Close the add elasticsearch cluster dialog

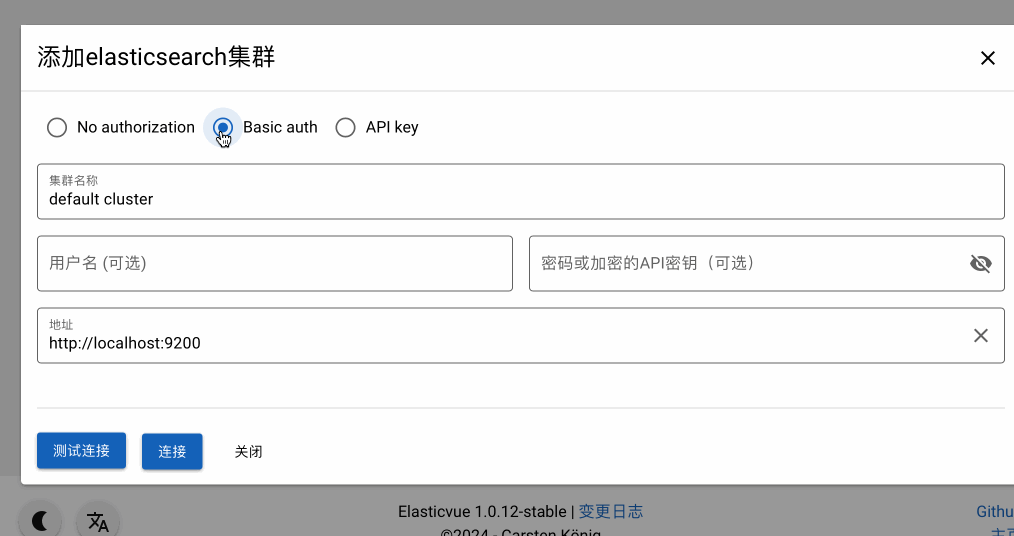[x=987, y=58]
